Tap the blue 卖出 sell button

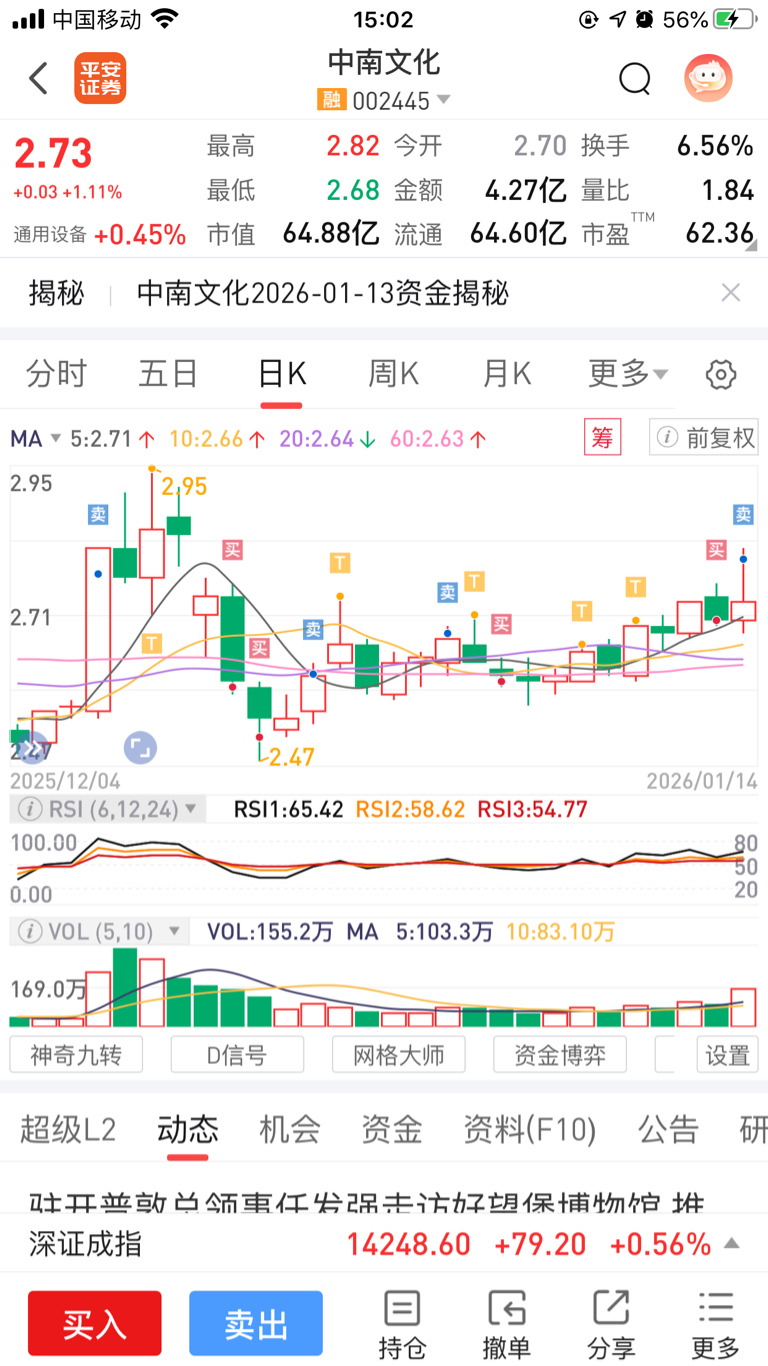pos(256,1324)
